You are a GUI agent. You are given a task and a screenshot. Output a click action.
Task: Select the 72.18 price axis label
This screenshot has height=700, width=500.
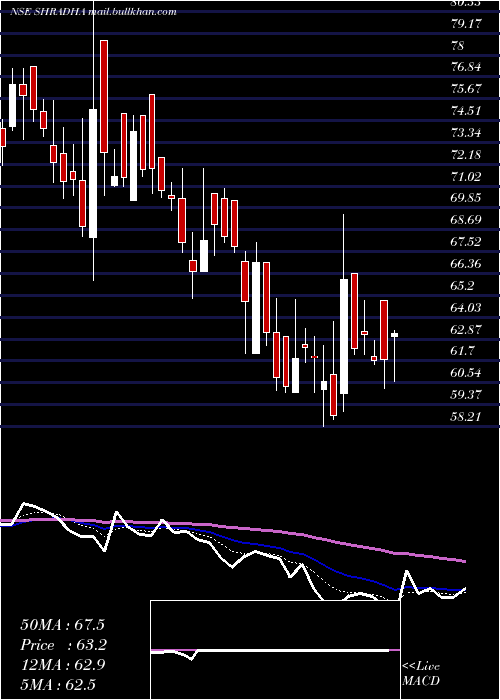point(466,155)
